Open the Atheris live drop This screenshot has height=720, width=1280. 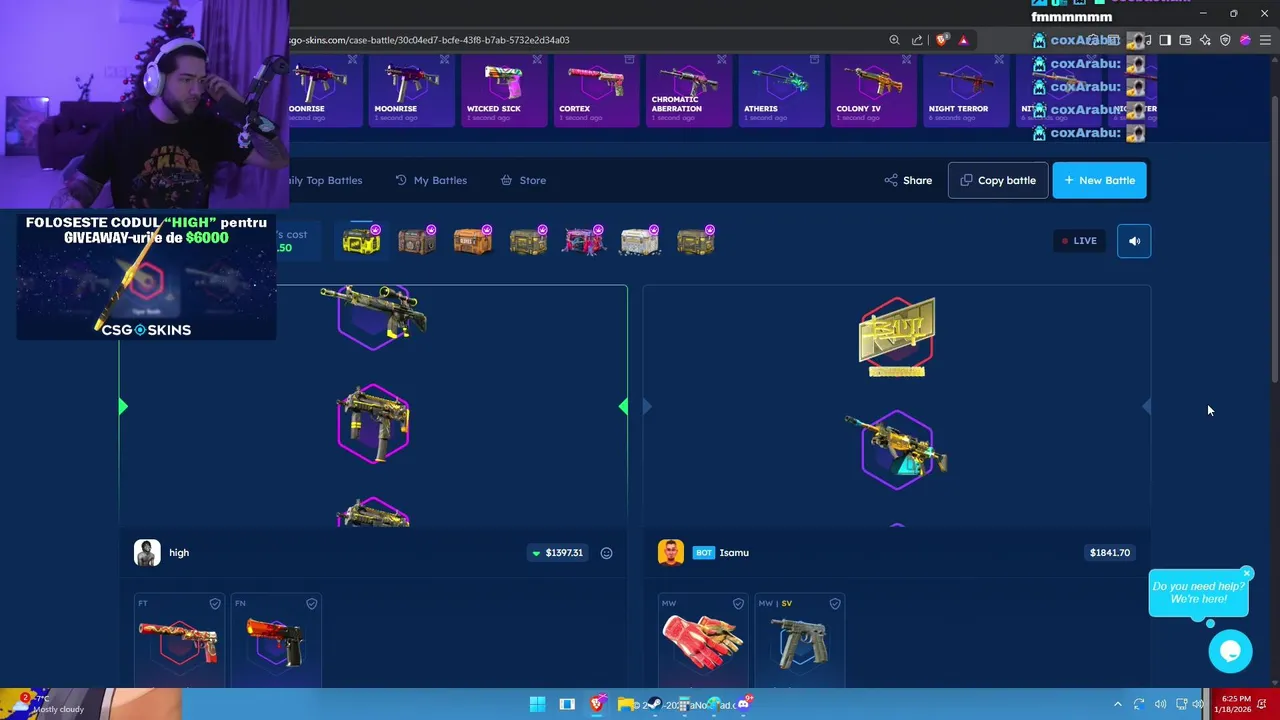click(781, 90)
